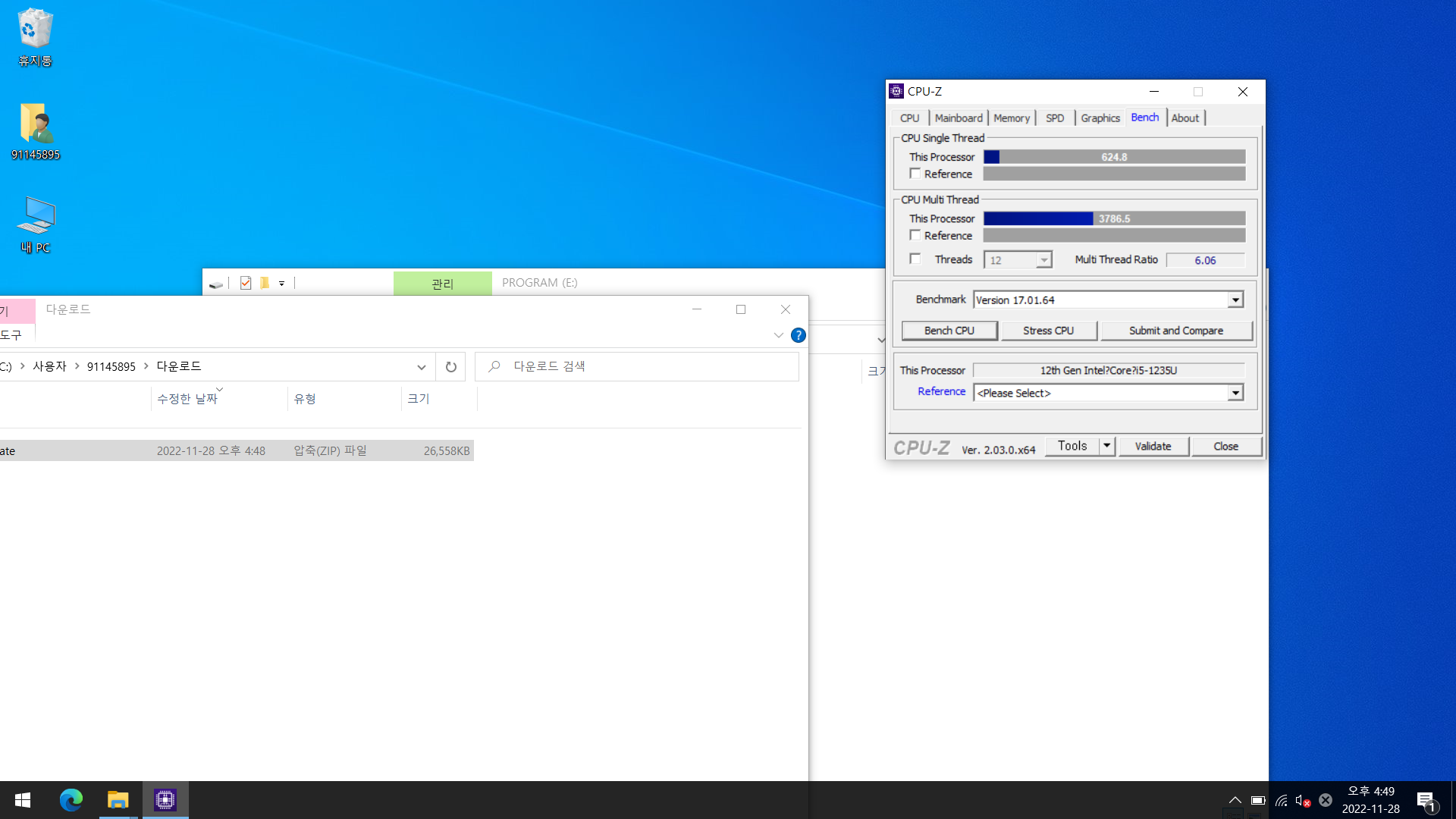Switch to the Mainboard tab
The height and width of the screenshot is (819, 1456).
958,118
